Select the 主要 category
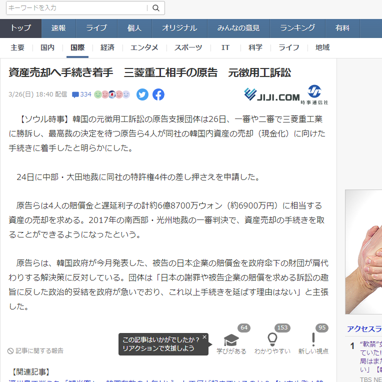Image resolution: width=382 pixels, height=382 pixels. (17, 48)
